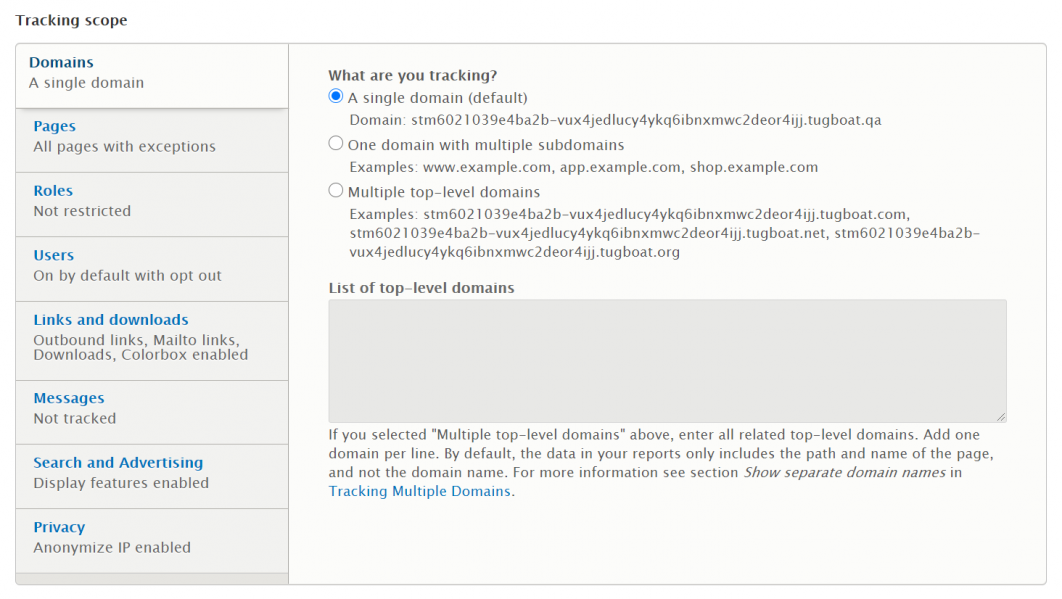Open the Links and downloads tab
This screenshot has height=599, width=1062.
110,320
